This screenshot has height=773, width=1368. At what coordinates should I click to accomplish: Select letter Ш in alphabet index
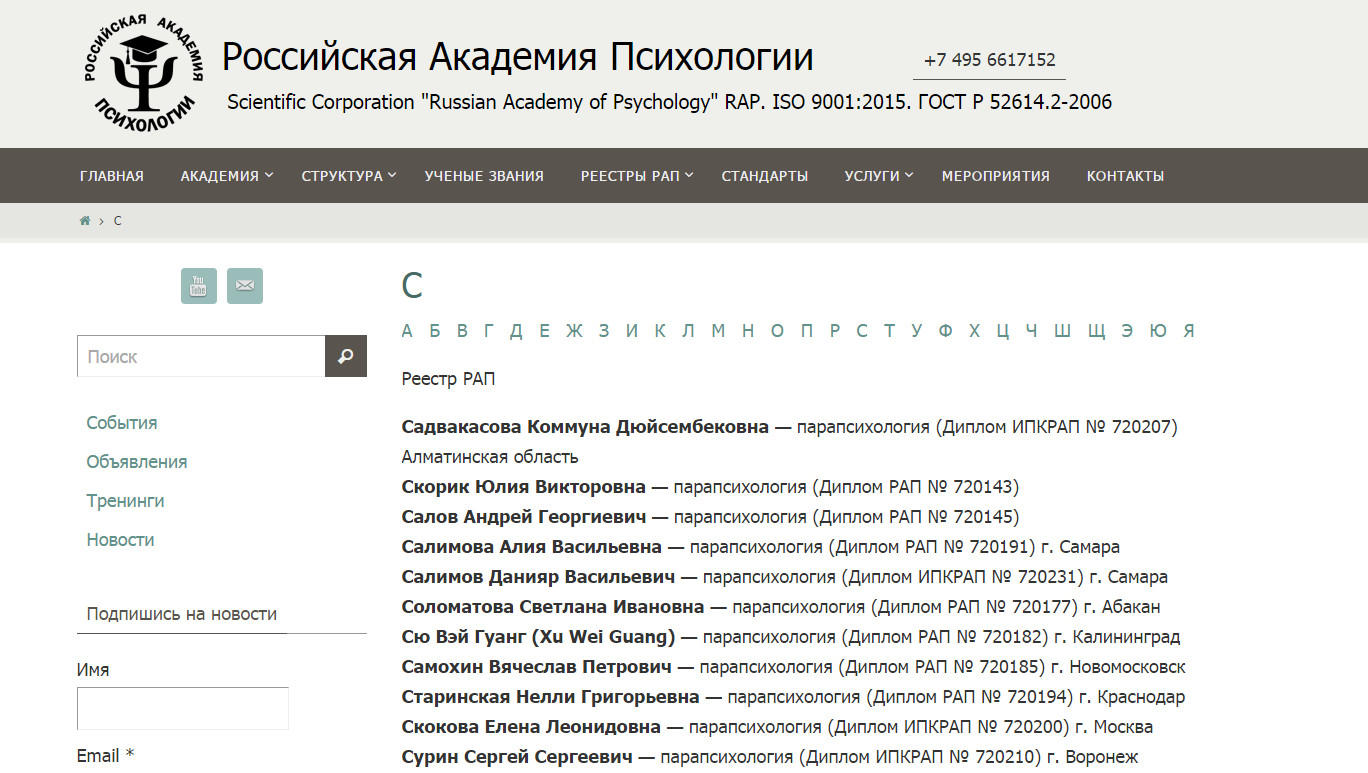click(1062, 331)
